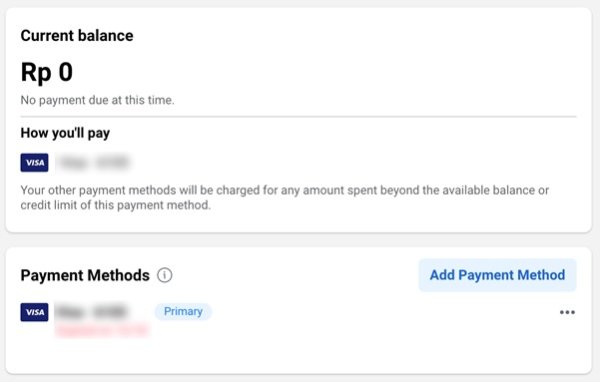Click the info icon beside Payment Methods
The height and width of the screenshot is (382, 600).
tap(165, 275)
